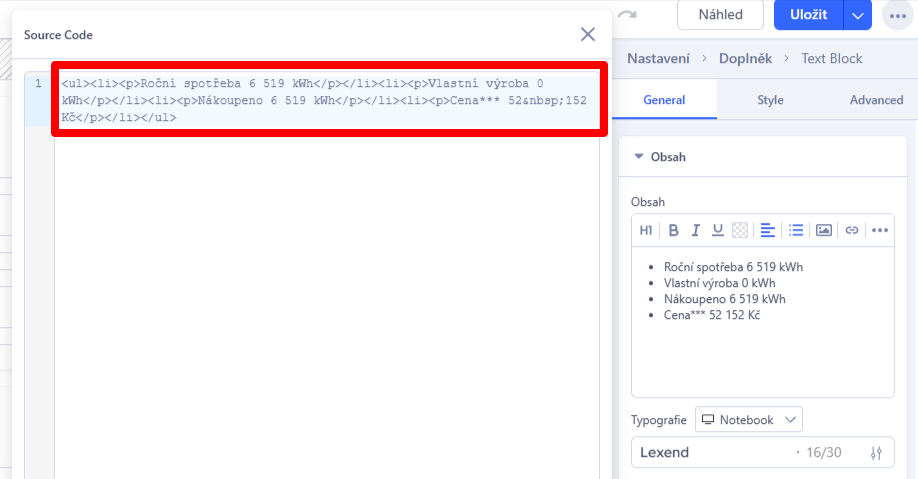The image size is (918, 479).
Task: Switch to the Advanced tab
Action: tap(876, 100)
